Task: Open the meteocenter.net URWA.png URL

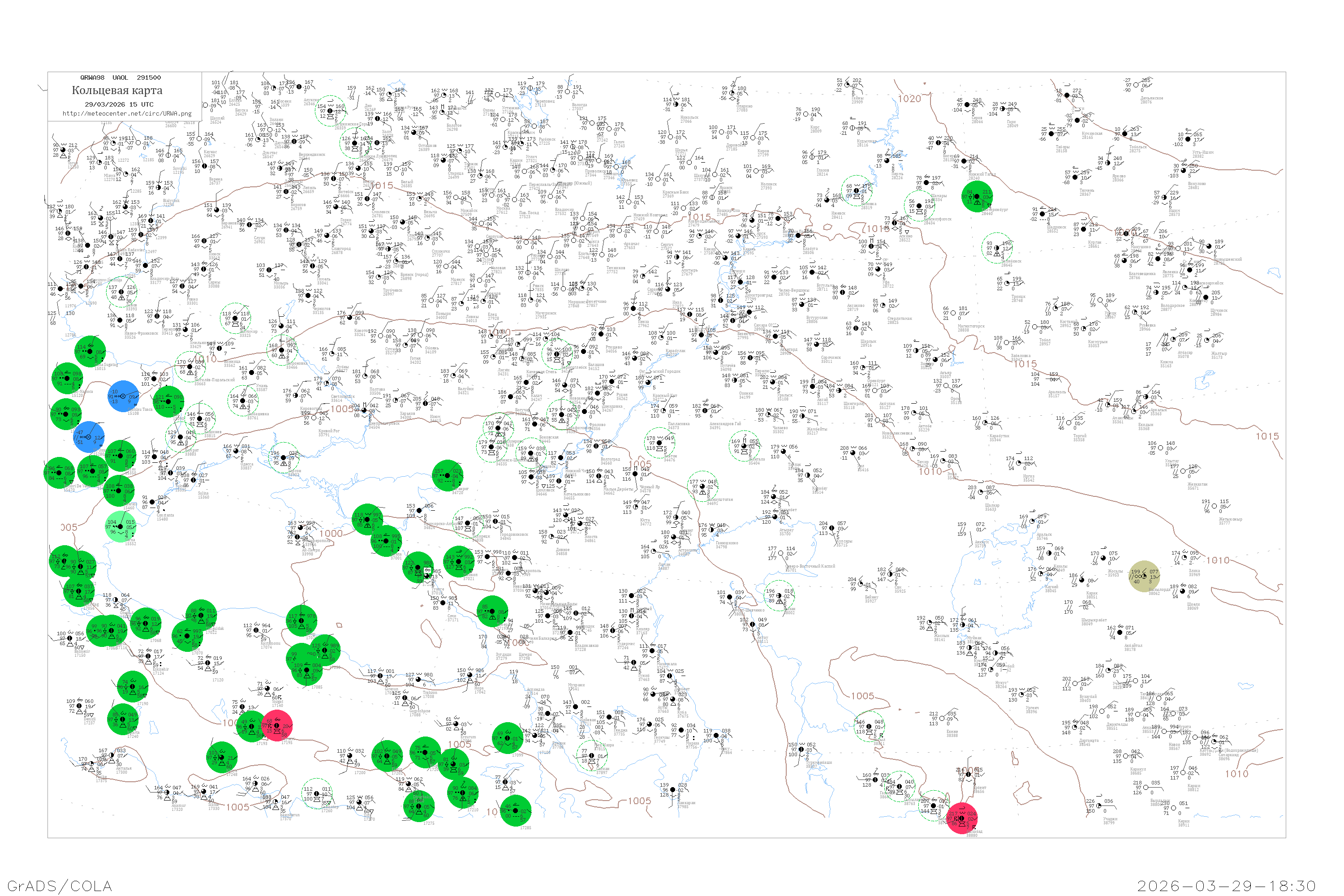Action: [127, 113]
